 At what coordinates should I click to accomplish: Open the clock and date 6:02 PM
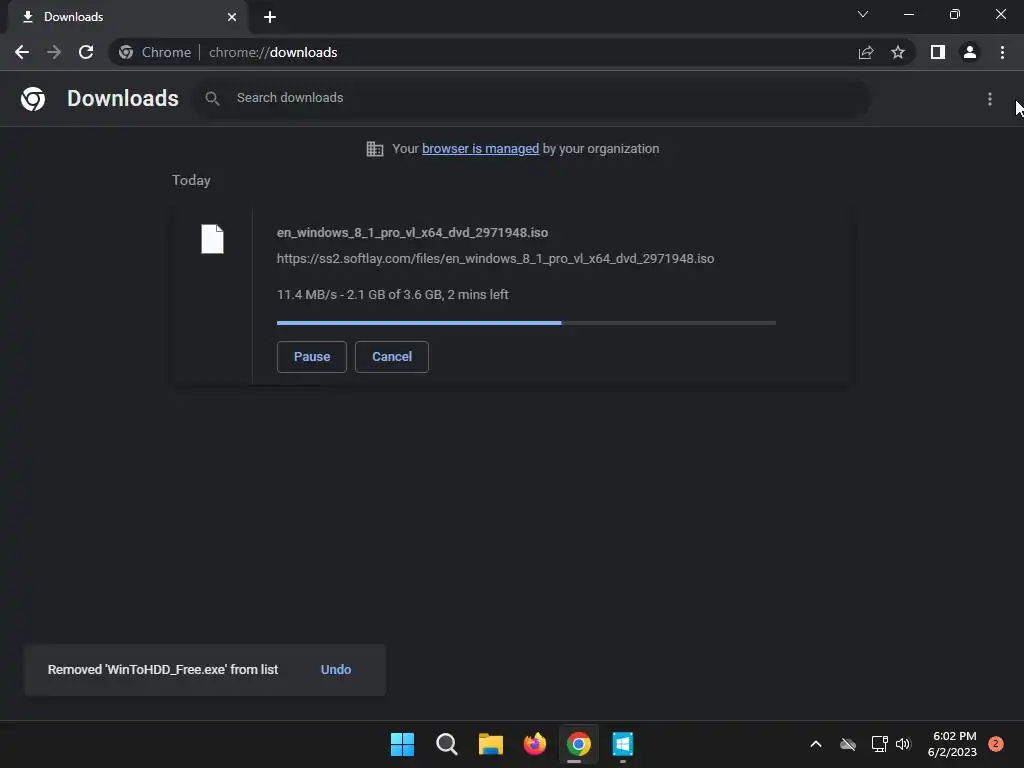point(952,744)
